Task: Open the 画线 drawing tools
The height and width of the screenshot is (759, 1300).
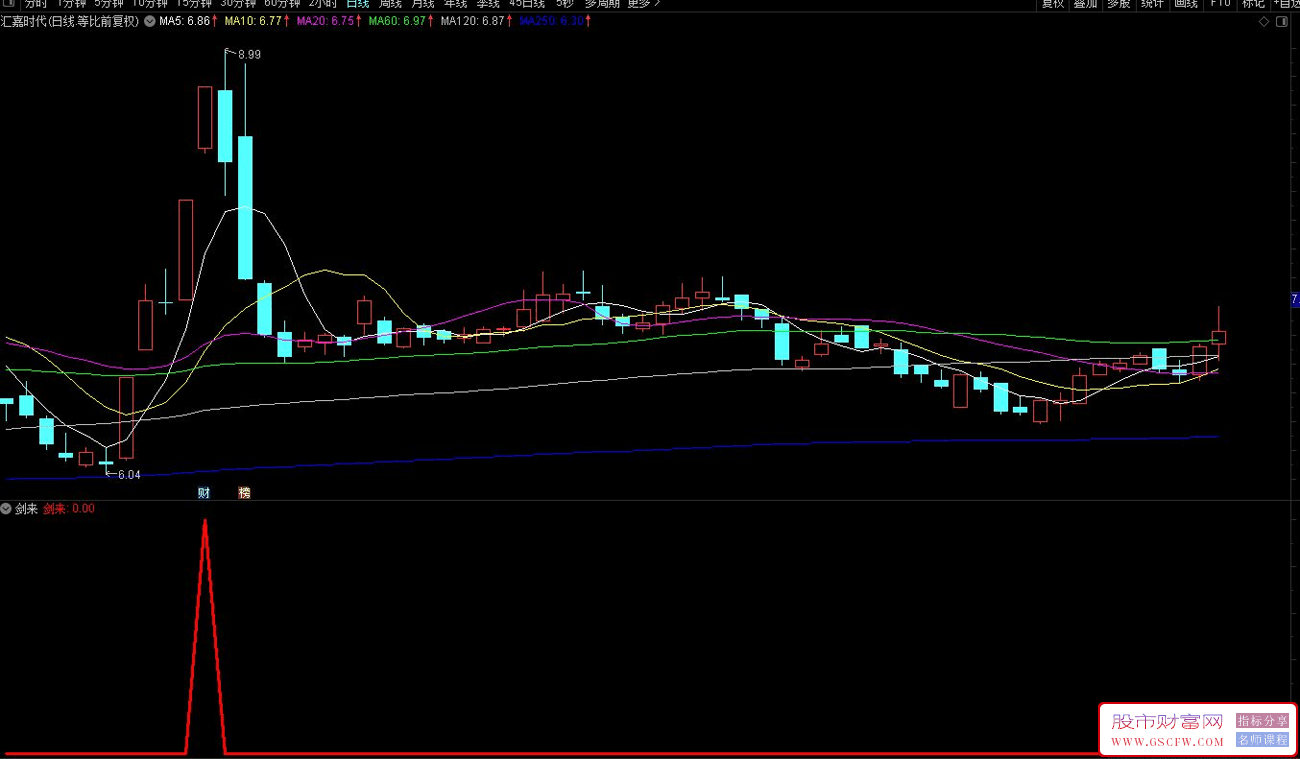Action: (x=1186, y=4)
